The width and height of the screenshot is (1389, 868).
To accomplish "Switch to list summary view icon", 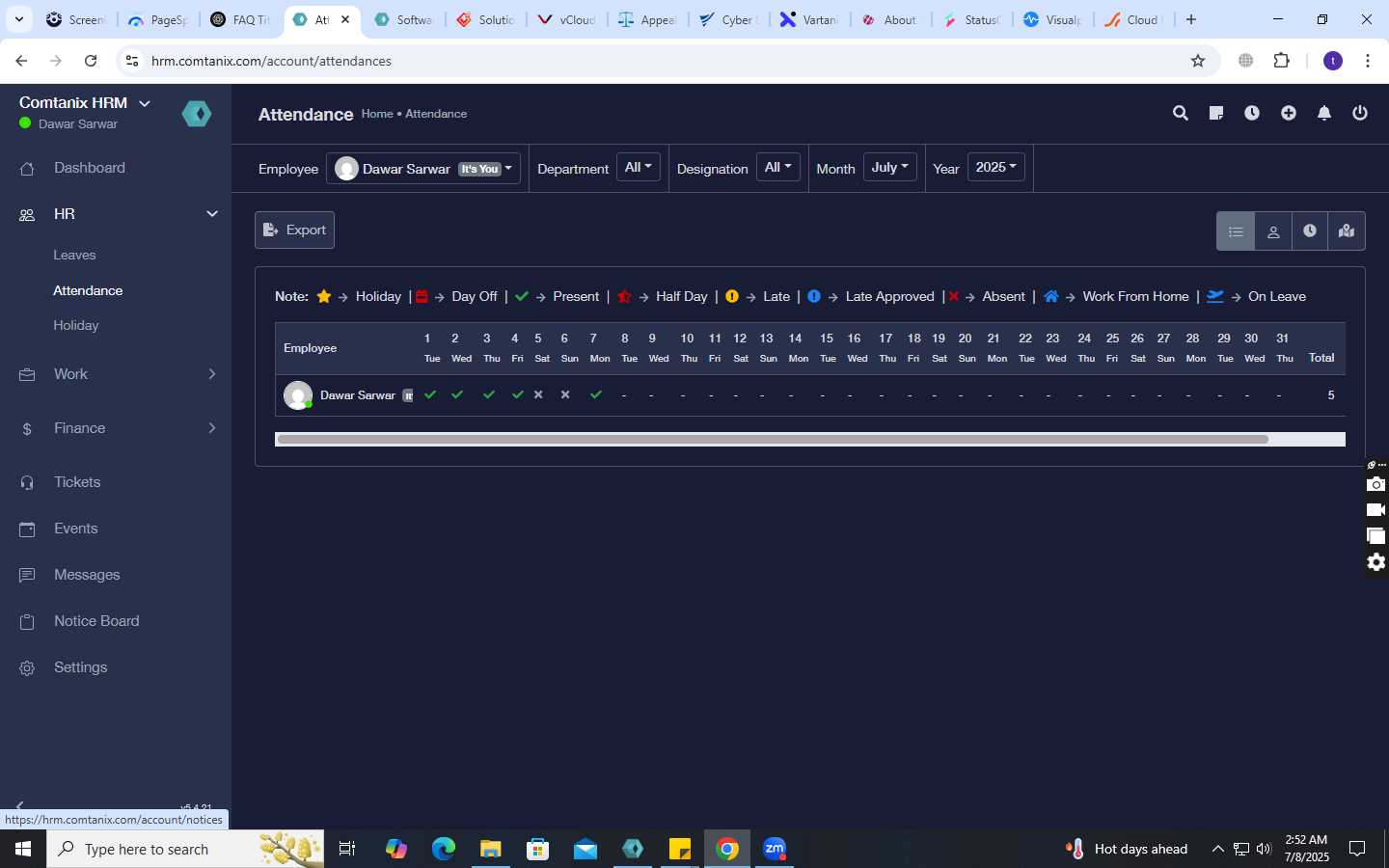I will click(1236, 231).
